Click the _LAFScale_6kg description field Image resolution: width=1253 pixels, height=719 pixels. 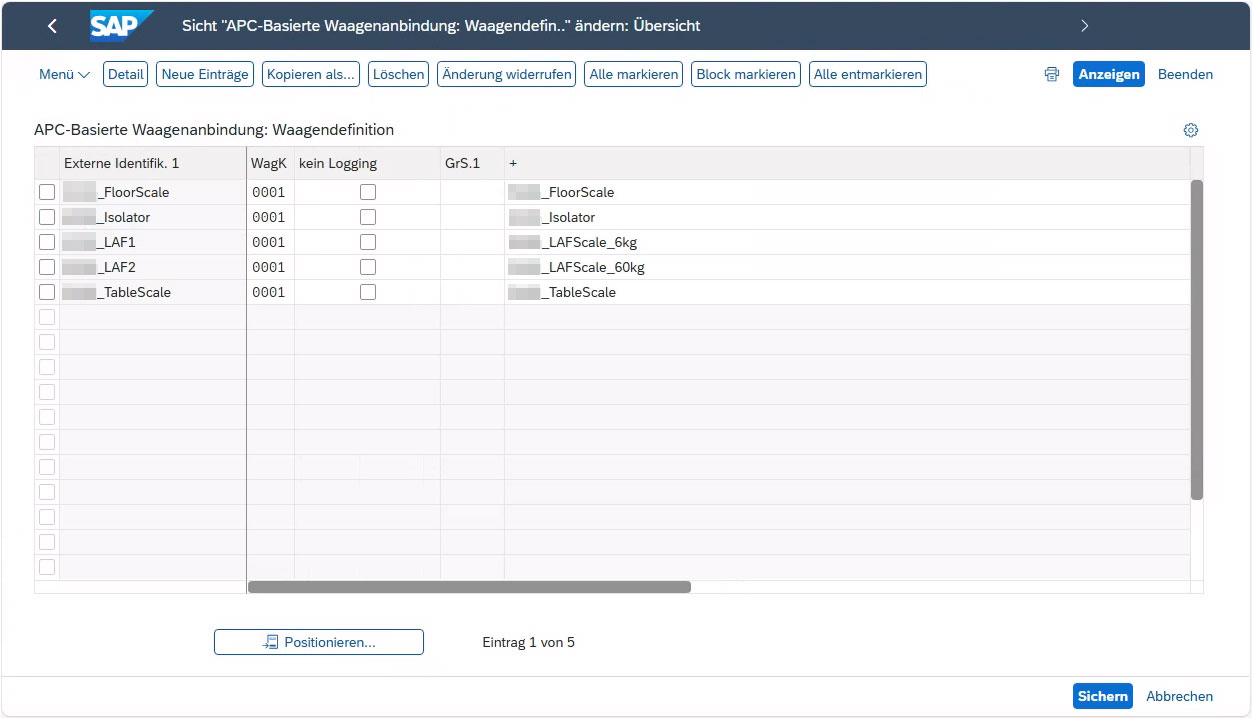point(590,242)
